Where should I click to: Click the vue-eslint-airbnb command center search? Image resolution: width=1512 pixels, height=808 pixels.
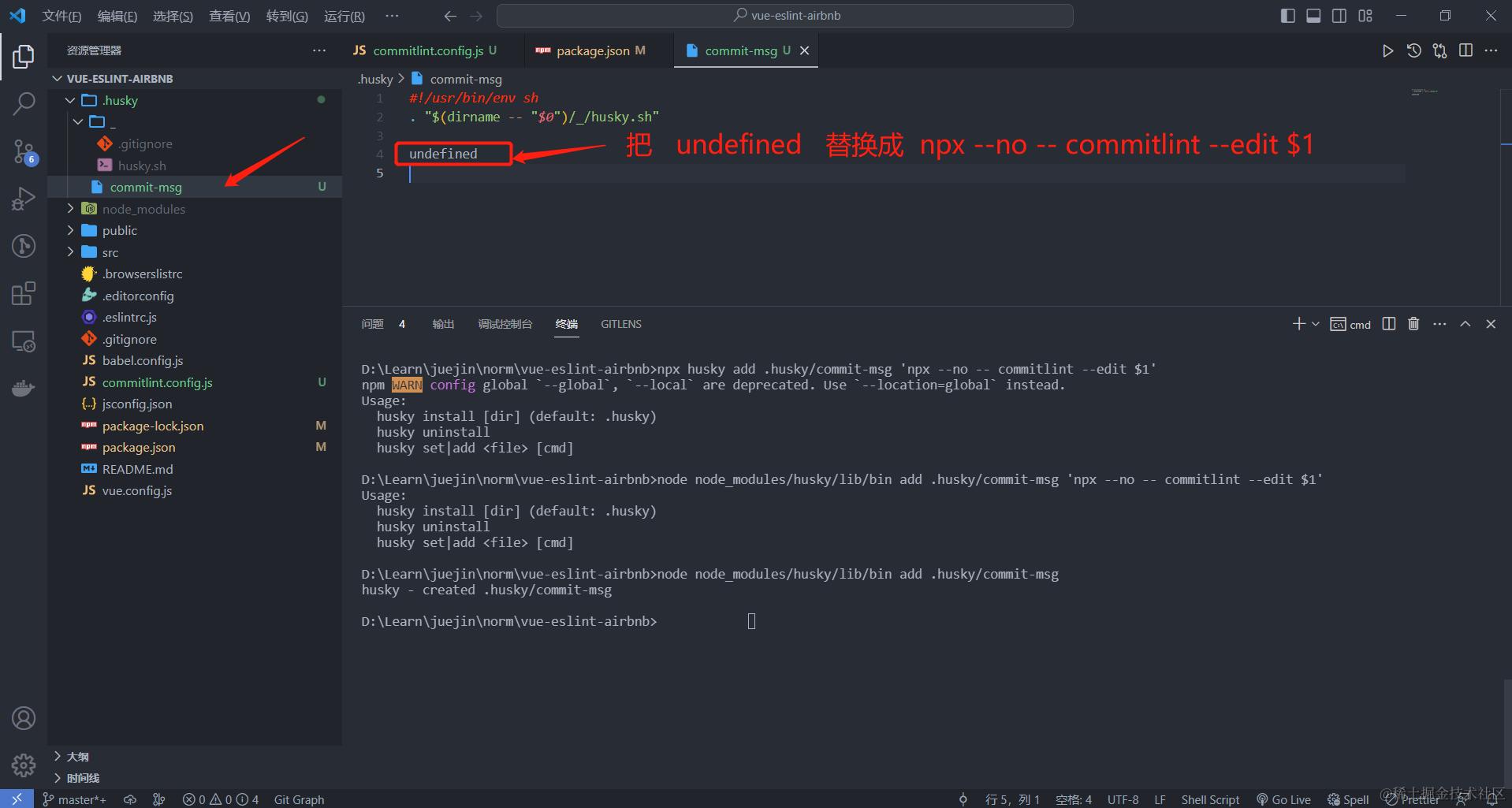point(785,16)
